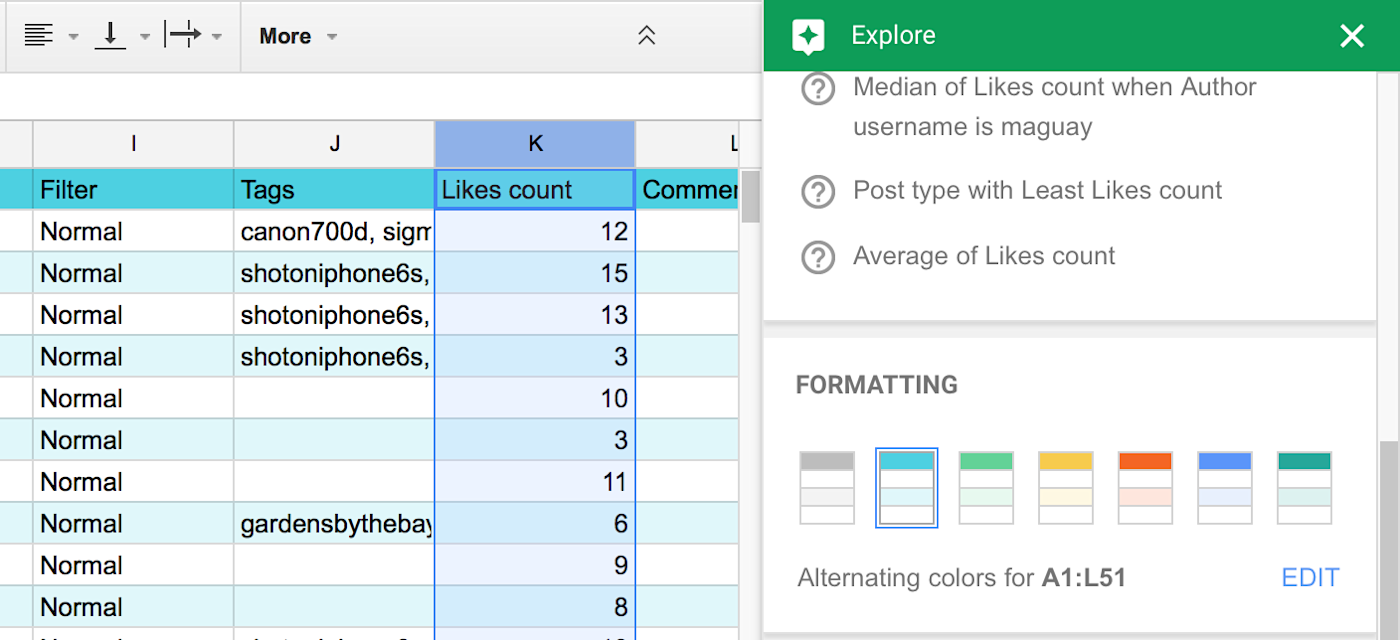Click the Tags header cell
The height and width of the screenshot is (640, 1400).
point(334,190)
